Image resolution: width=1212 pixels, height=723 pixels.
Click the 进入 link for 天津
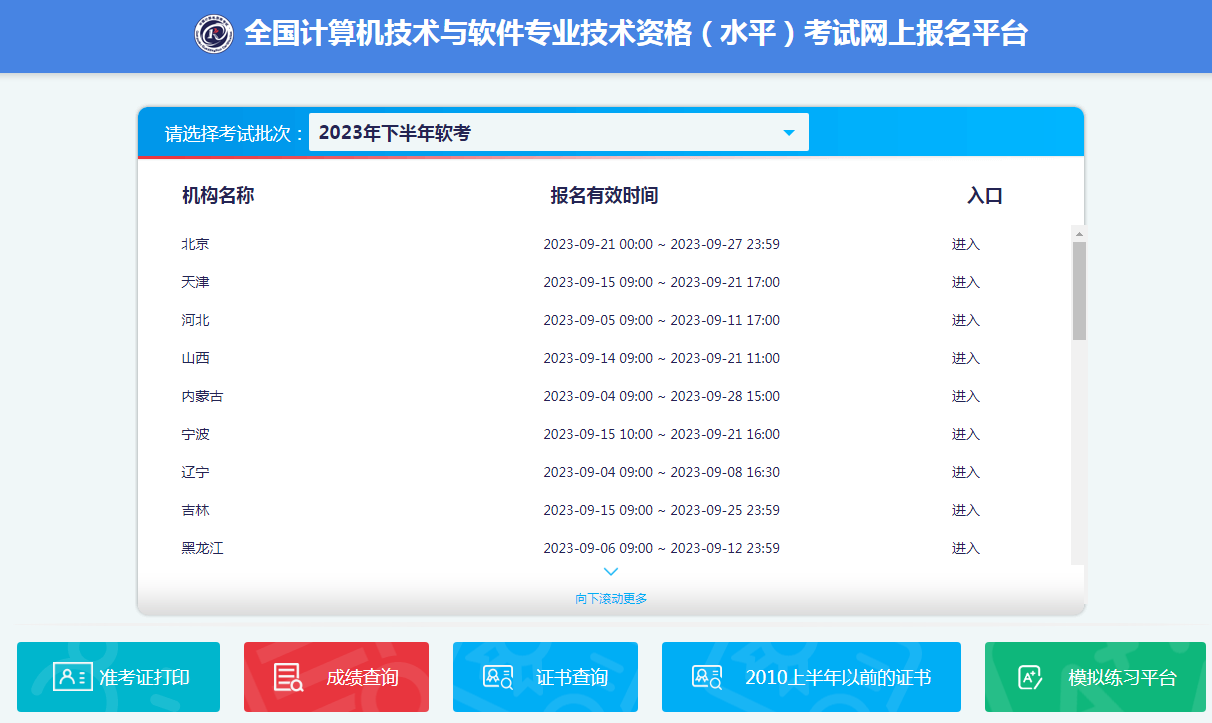pyautogui.click(x=965, y=281)
